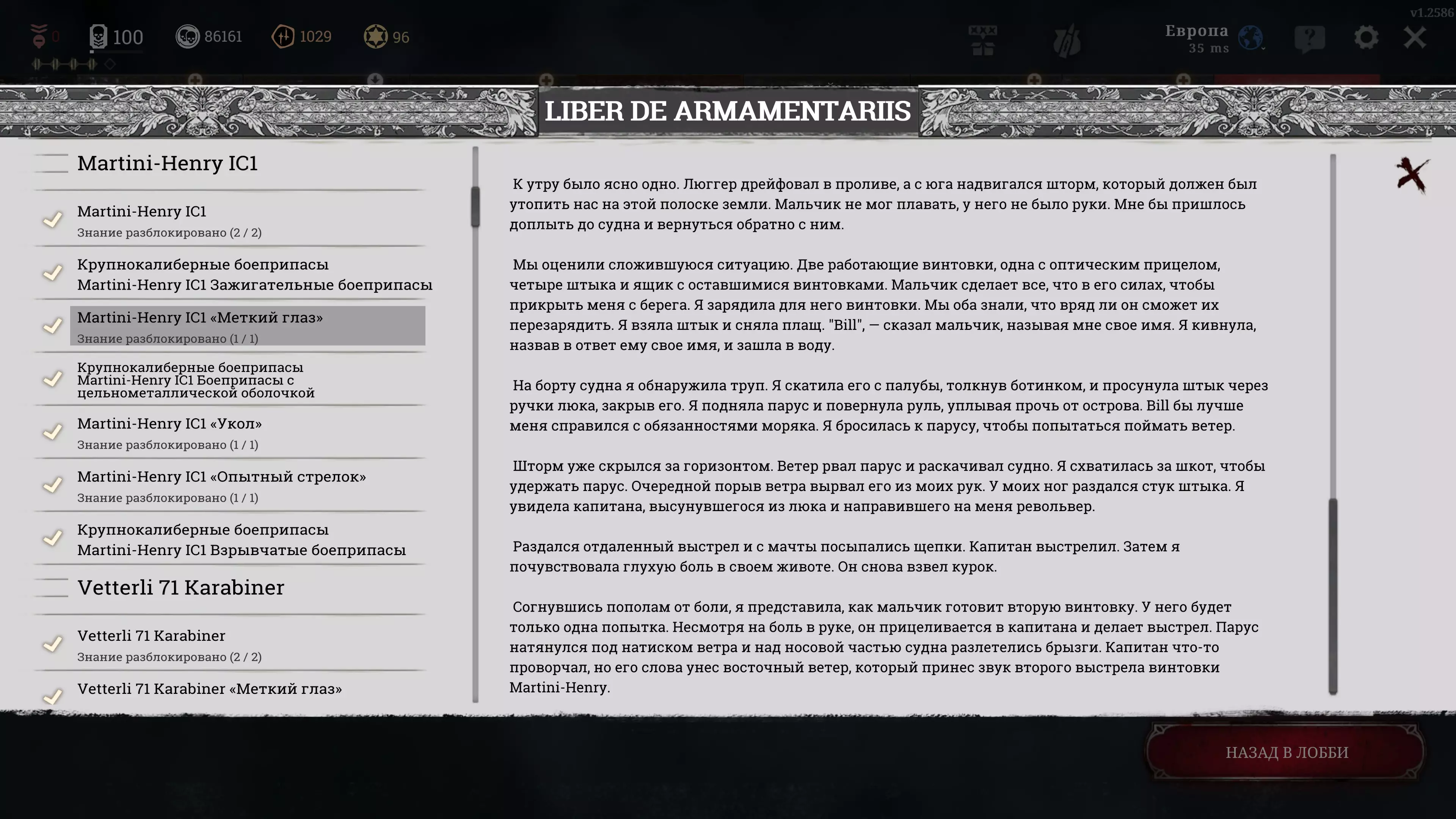This screenshot has width=1456, height=819.
Task: Click the star badge upgrade points icon
Action: point(375,37)
